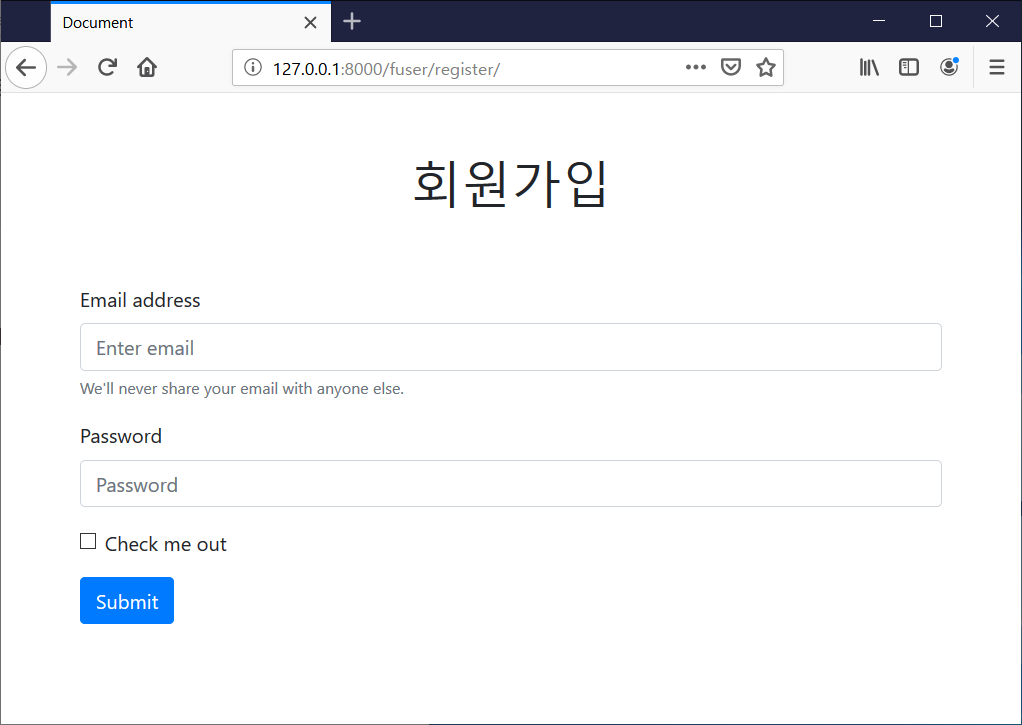1022x725 pixels.
Task: Click the 회원가입 page heading
Action: coord(511,184)
